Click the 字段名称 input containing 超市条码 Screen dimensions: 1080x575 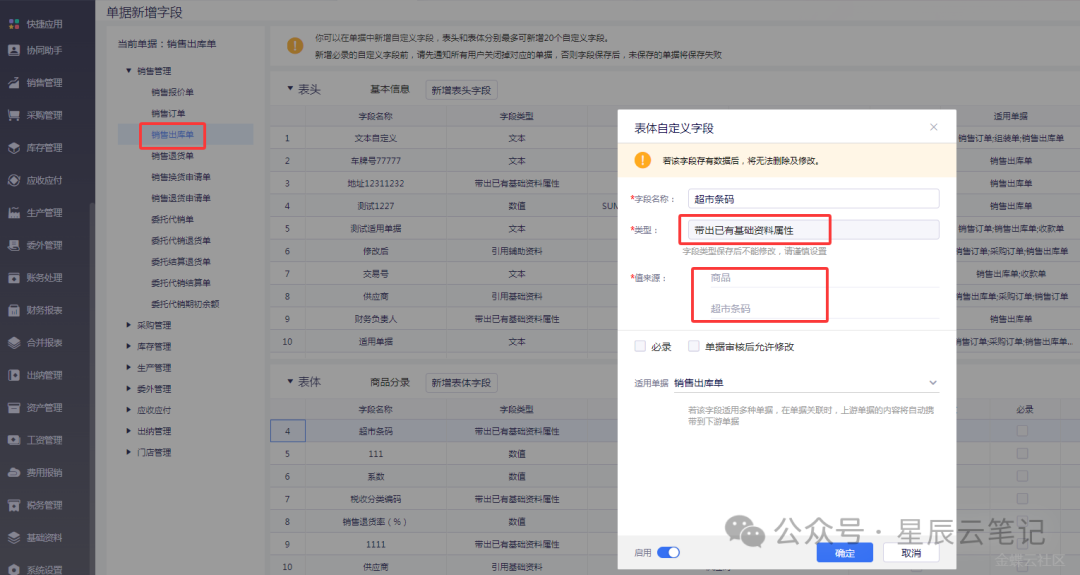click(x=813, y=199)
